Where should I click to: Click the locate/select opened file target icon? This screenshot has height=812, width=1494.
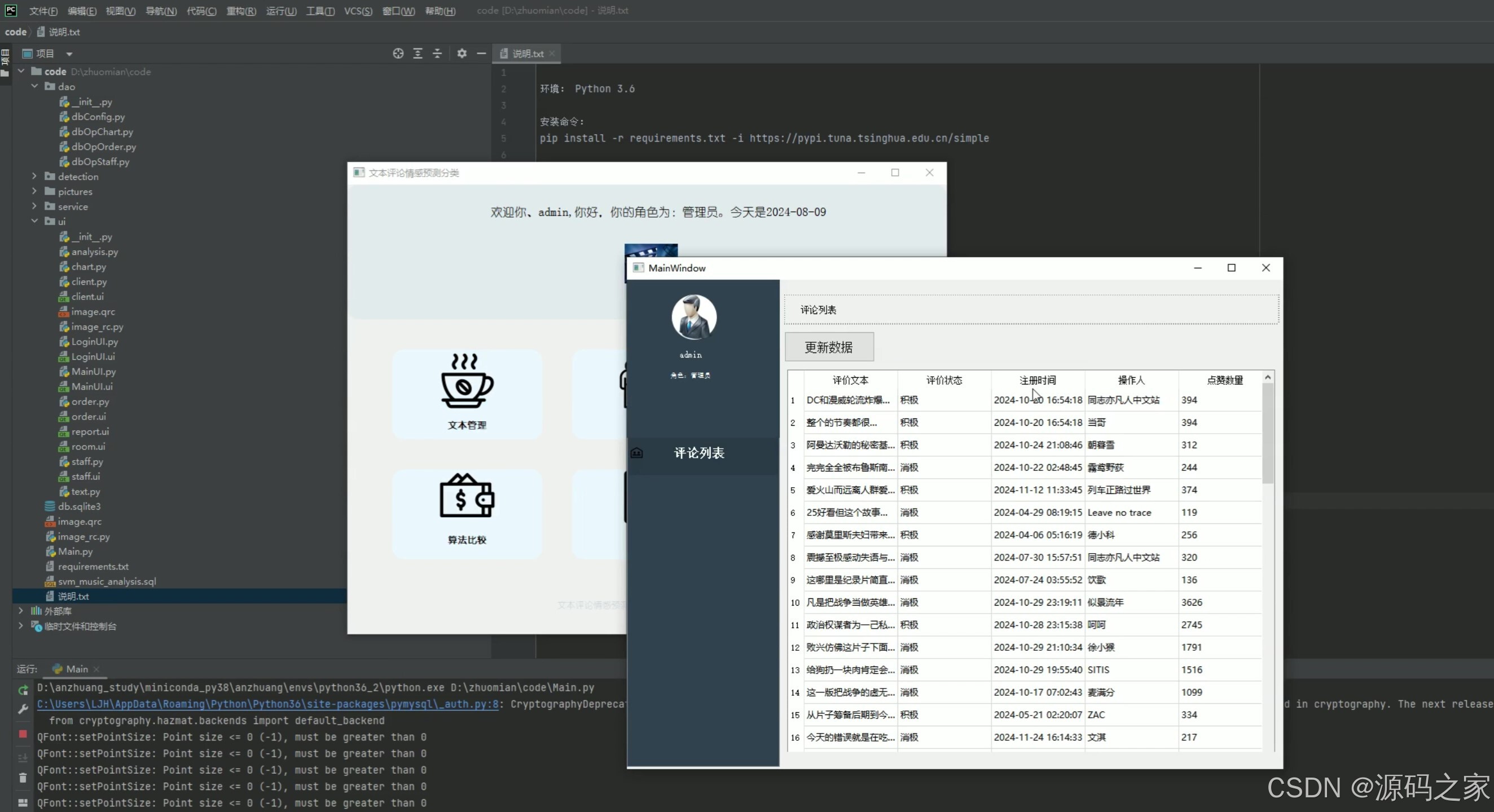click(x=398, y=54)
